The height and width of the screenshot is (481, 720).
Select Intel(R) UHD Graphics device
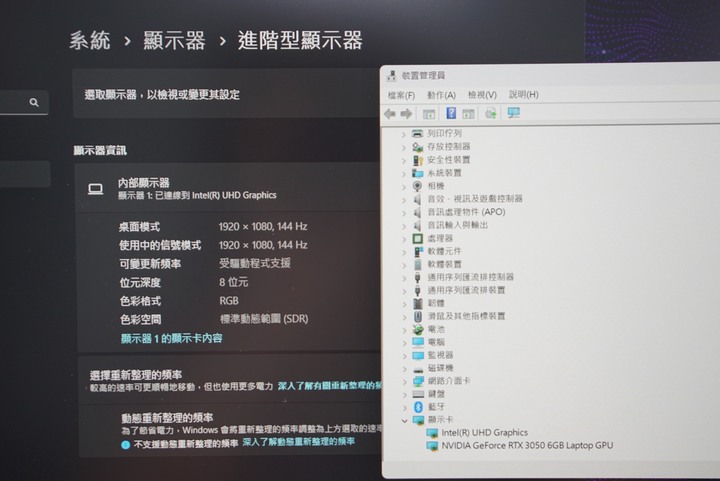pyautogui.click(x=484, y=433)
